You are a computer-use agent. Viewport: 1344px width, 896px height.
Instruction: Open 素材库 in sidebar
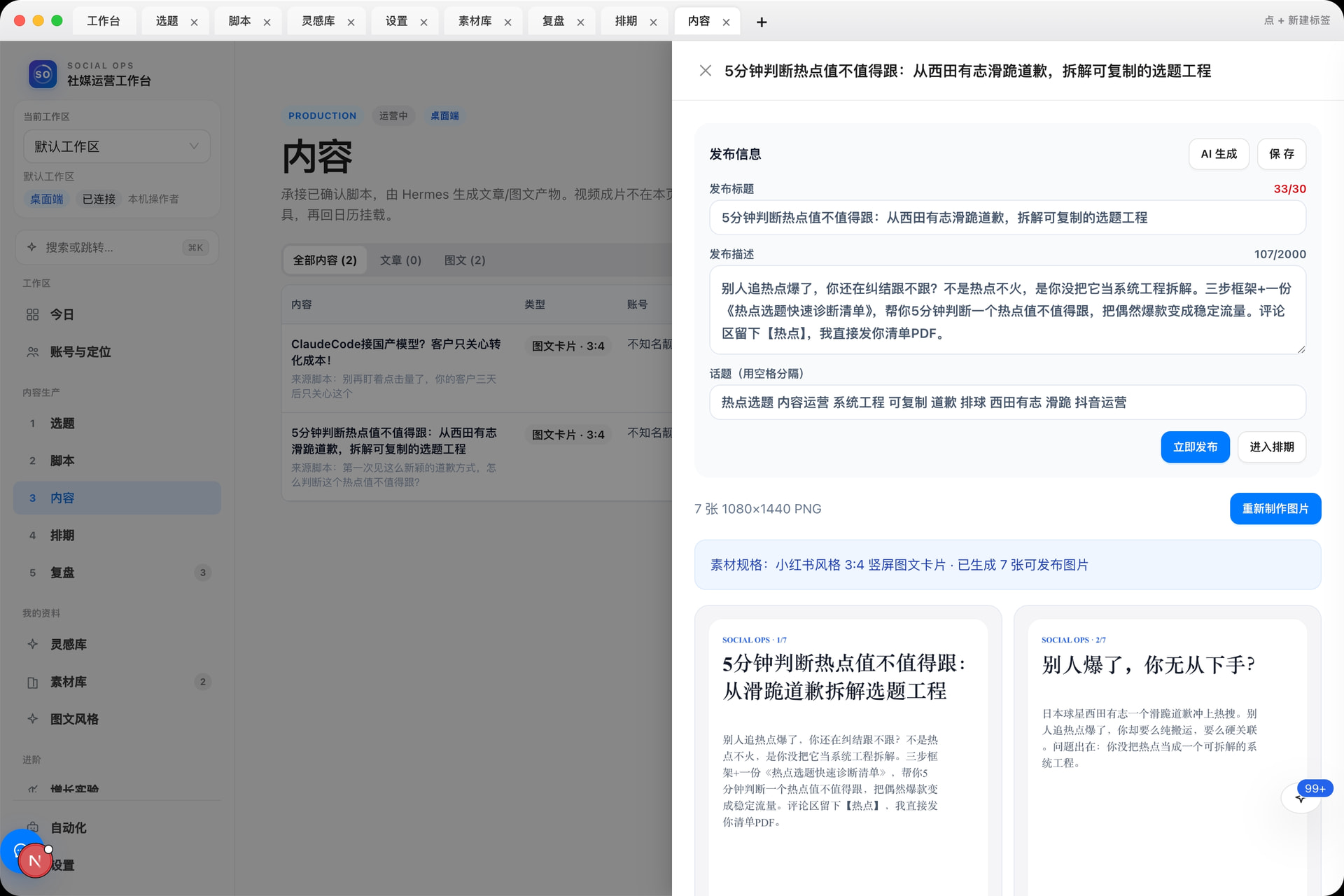pos(117,682)
